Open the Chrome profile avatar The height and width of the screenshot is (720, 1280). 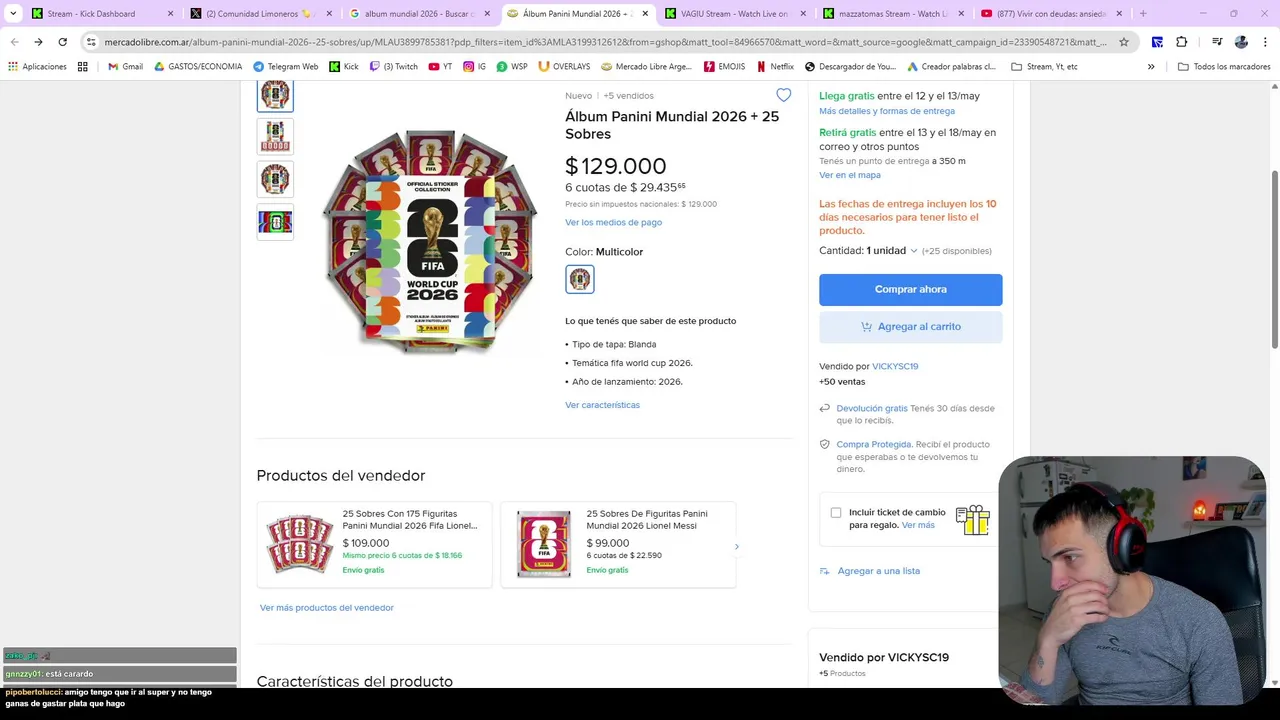(x=1241, y=42)
